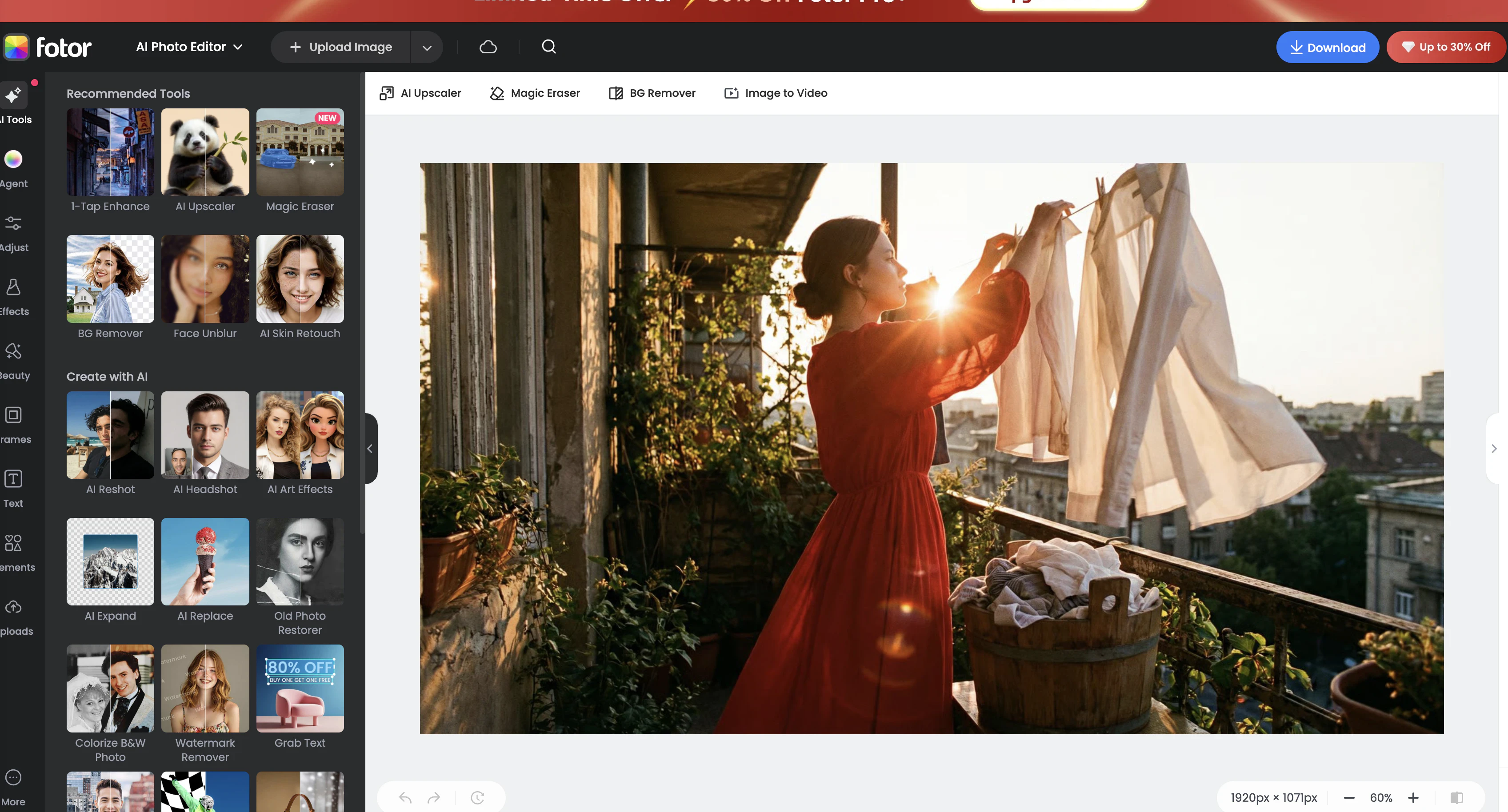Screen dimensions: 1508x812
Task: Select the Text tool in sidebar
Action: pyautogui.click(x=13, y=489)
